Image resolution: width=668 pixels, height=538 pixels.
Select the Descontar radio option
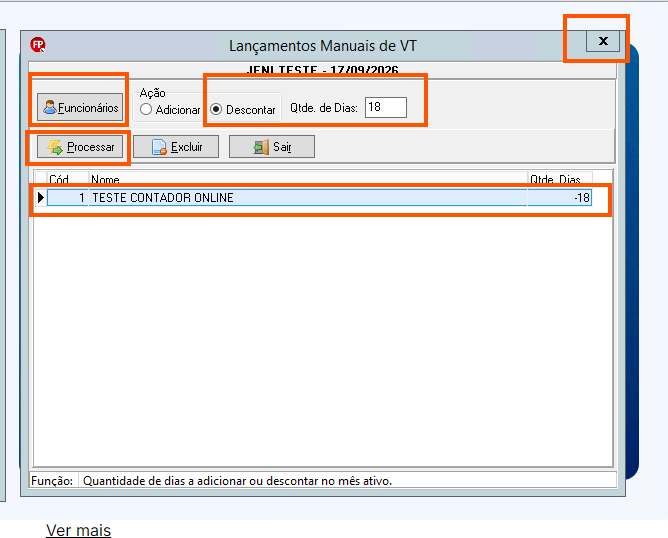(x=243, y=109)
